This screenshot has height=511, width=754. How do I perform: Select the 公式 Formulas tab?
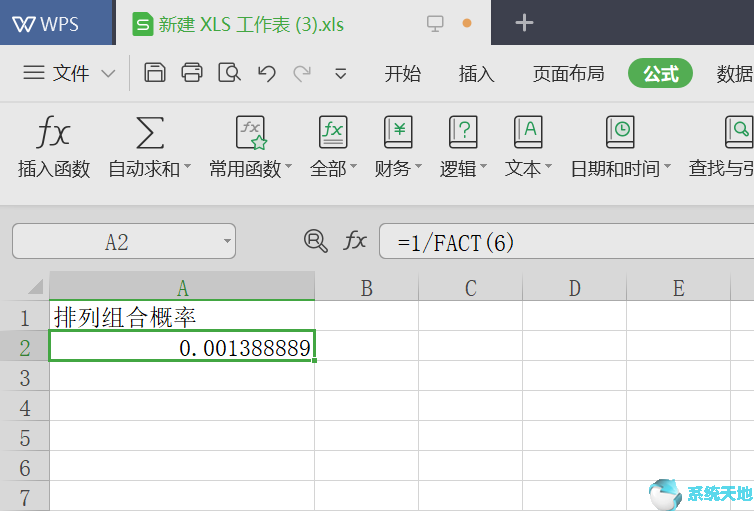[x=660, y=73]
